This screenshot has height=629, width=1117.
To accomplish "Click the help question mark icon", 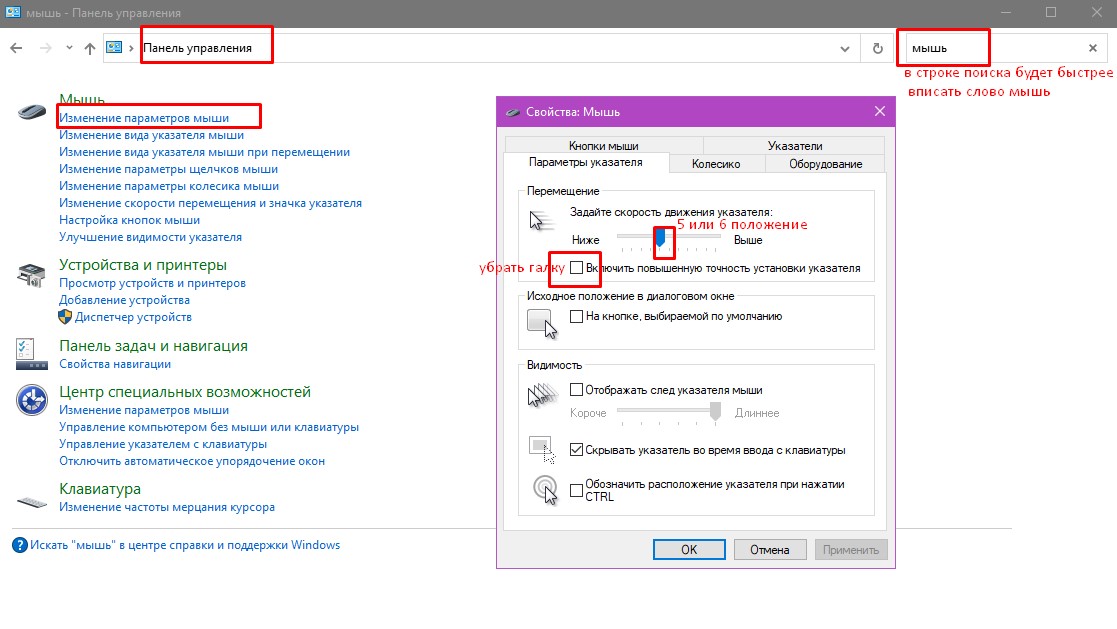I will [20, 545].
